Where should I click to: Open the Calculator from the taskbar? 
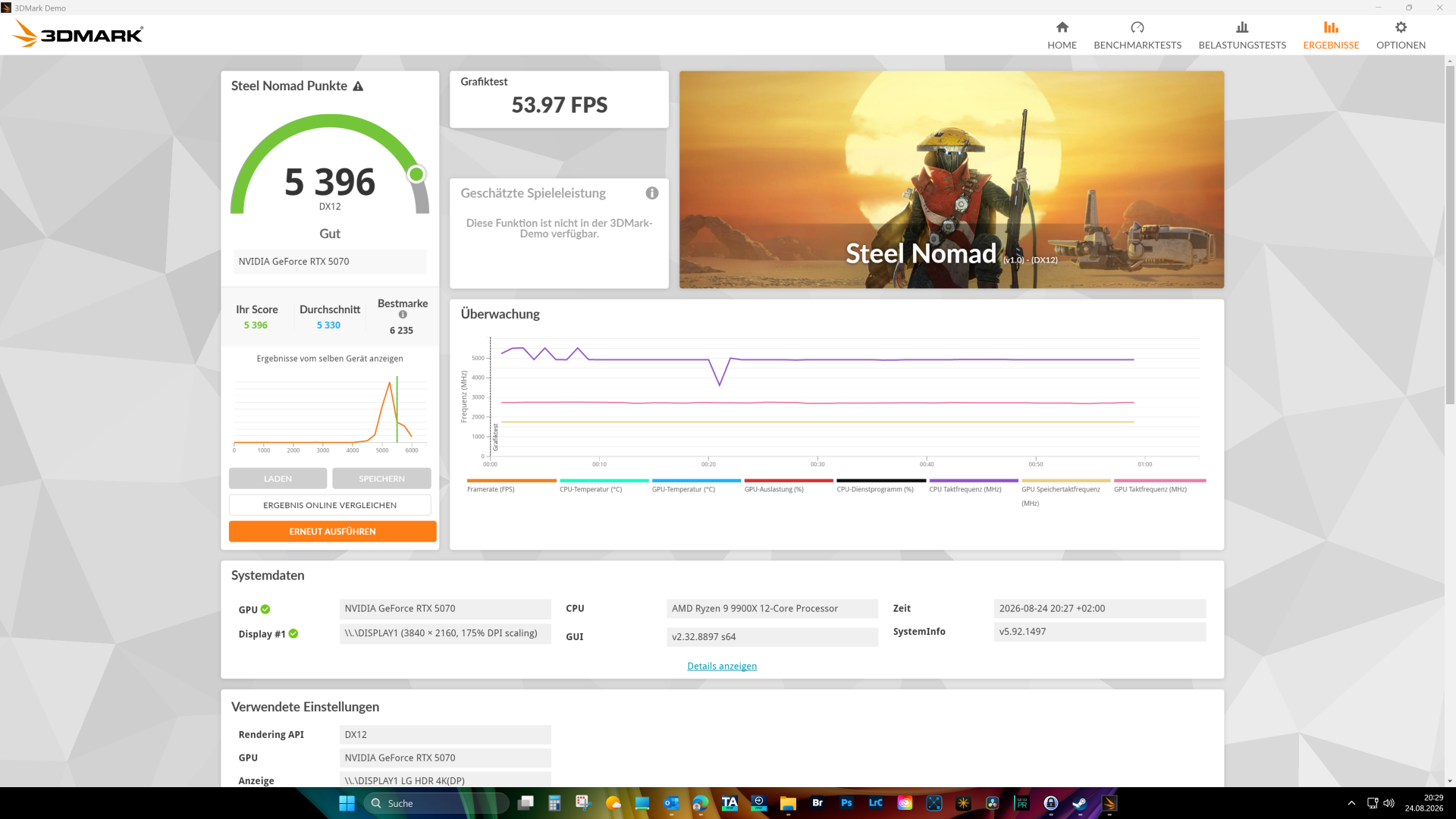(x=554, y=803)
